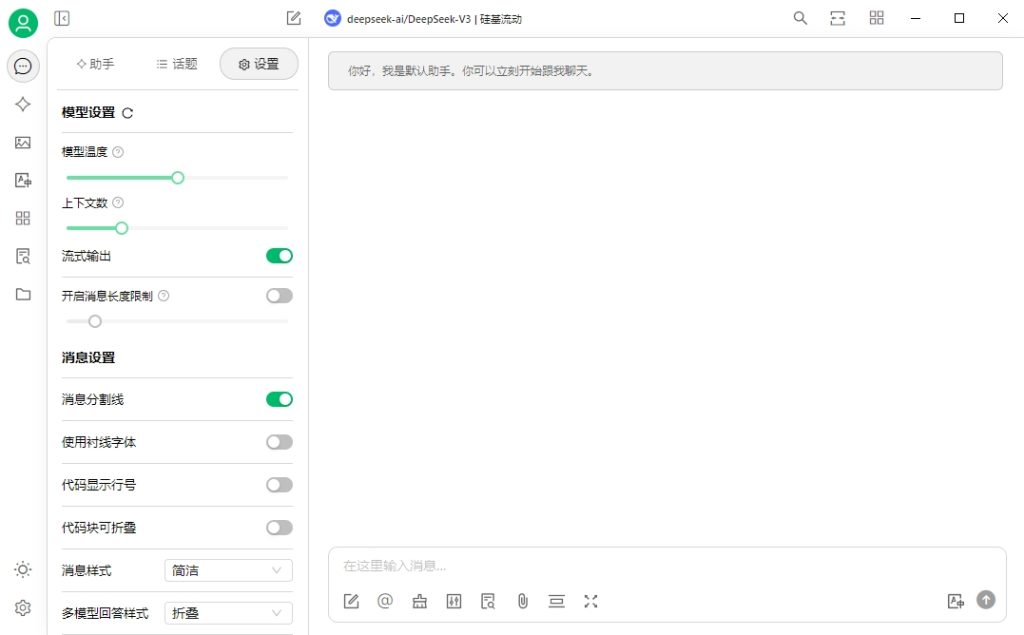
Task: Click the default assistant greeting message
Action: (x=665, y=71)
